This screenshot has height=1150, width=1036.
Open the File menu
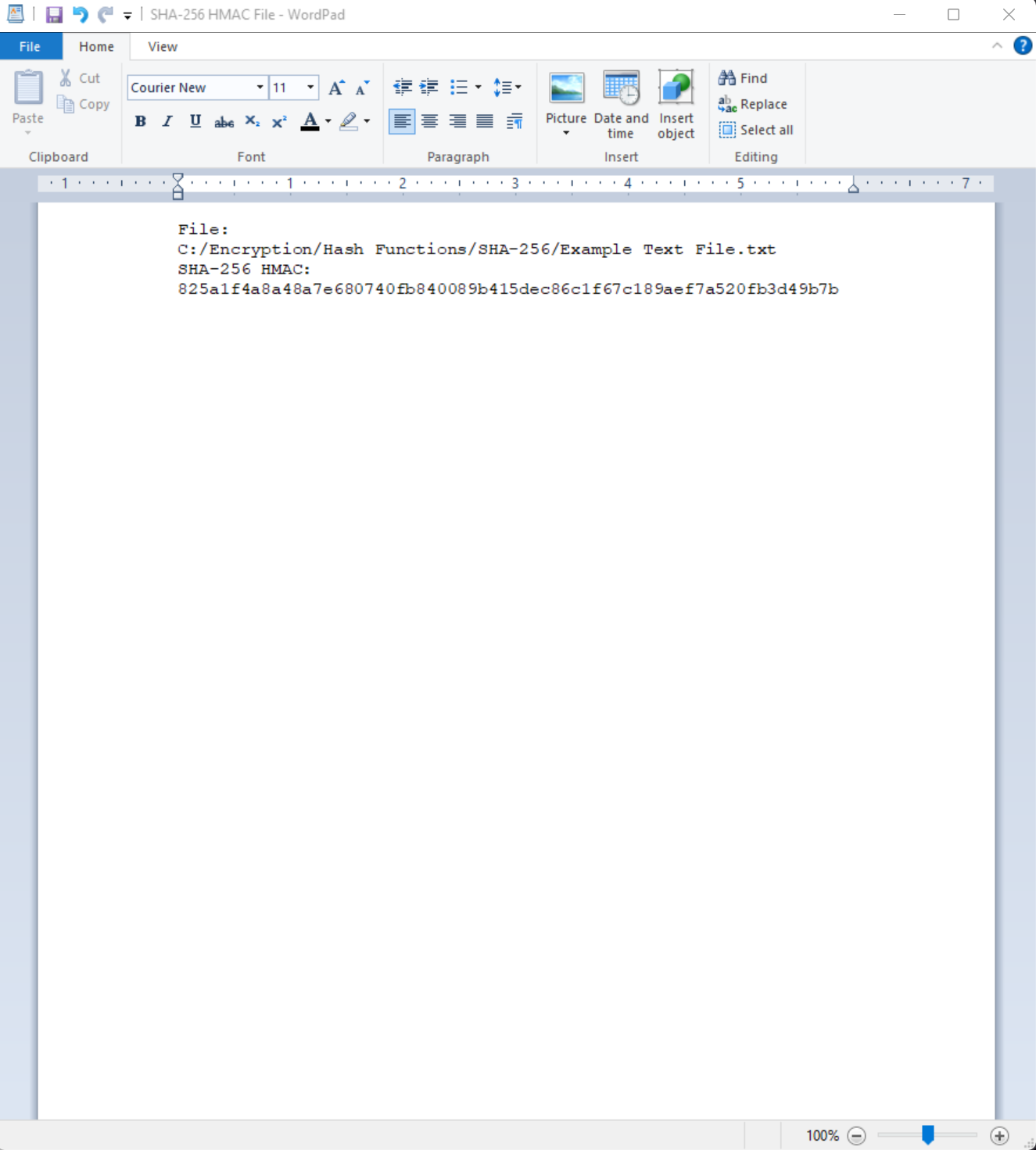30,46
